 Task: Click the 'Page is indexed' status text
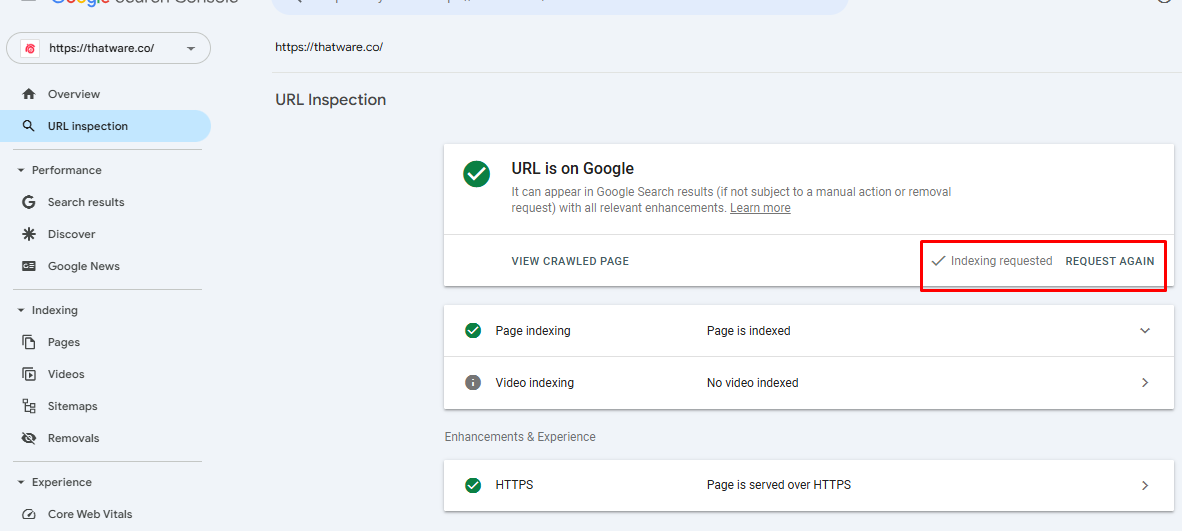[749, 330]
